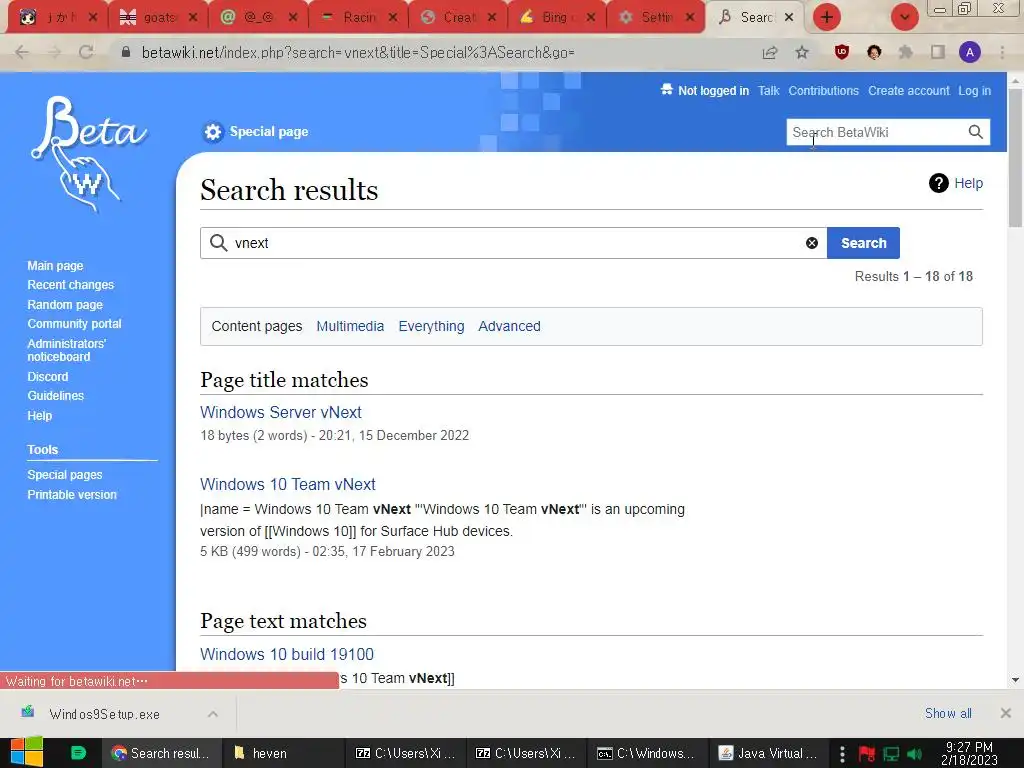Image resolution: width=1024 pixels, height=768 pixels.
Task: Open the green chat app in taskbar
Action: pos(78,753)
